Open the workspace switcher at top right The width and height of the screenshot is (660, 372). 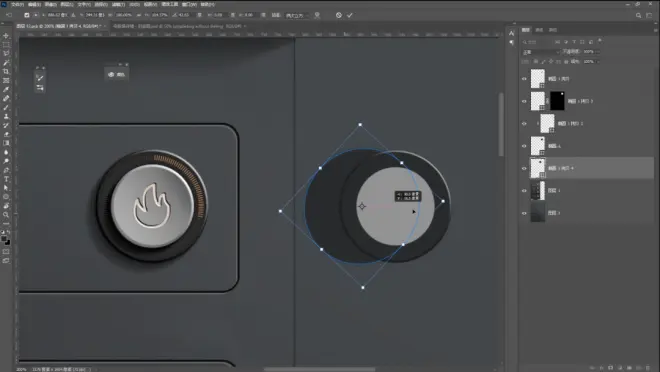pyautogui.click(x=649, y=15)
